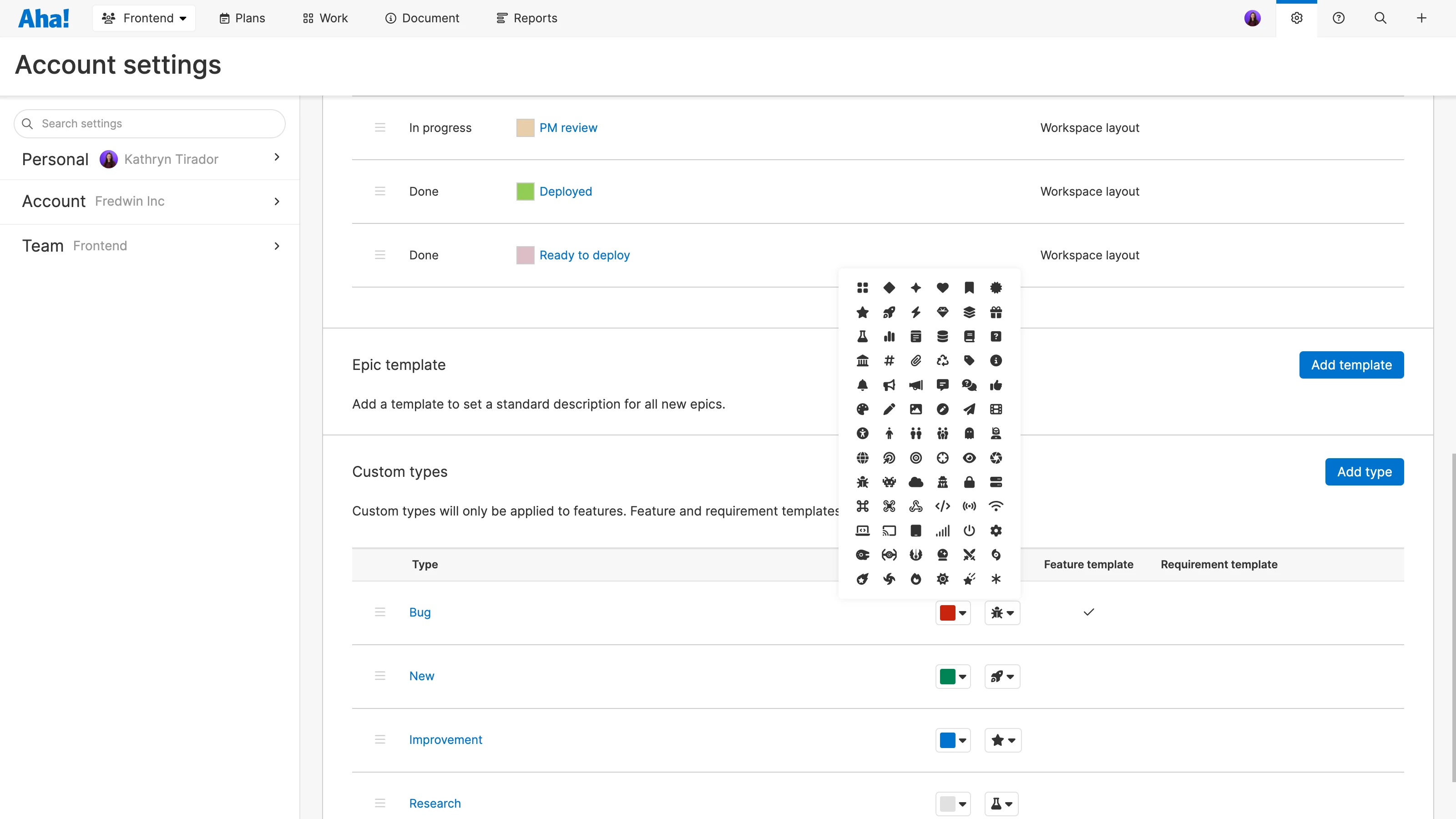Pick the heart icon in the icon picker
The height and width of the screenshot is (819, 1456).
pos(942,288)
